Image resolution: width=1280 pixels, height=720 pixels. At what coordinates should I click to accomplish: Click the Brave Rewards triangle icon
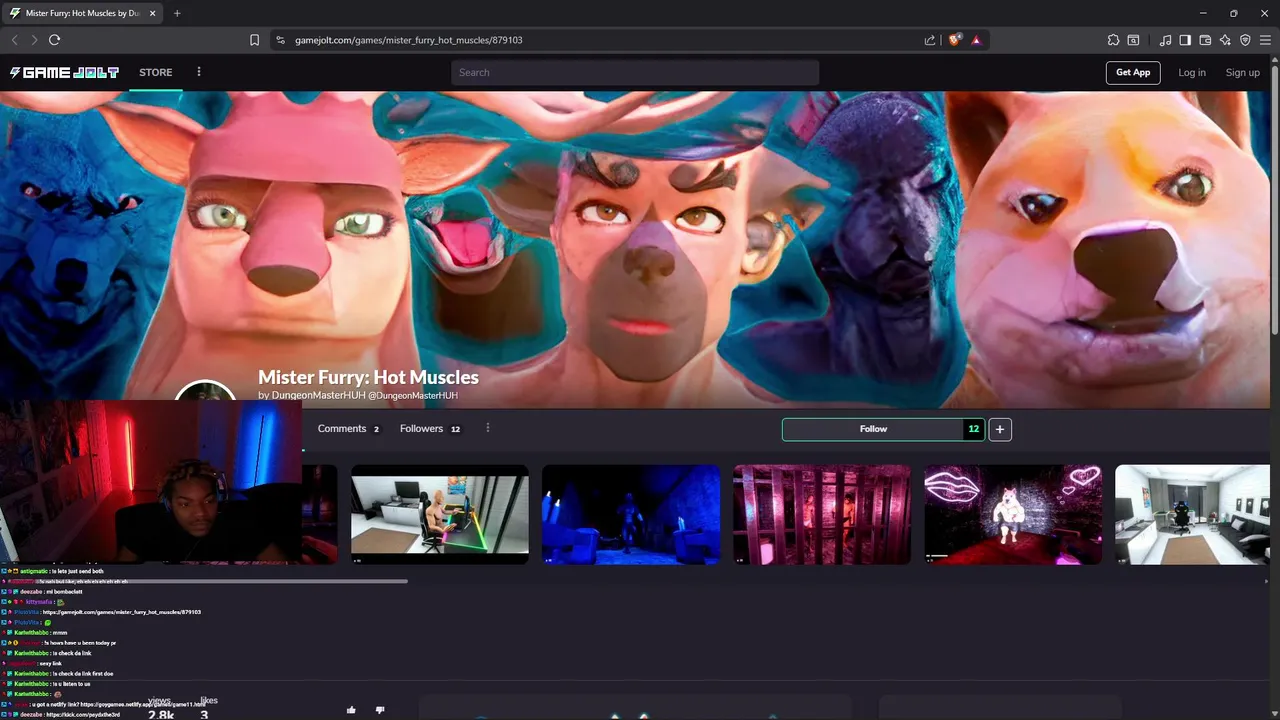tap(976, 40)
